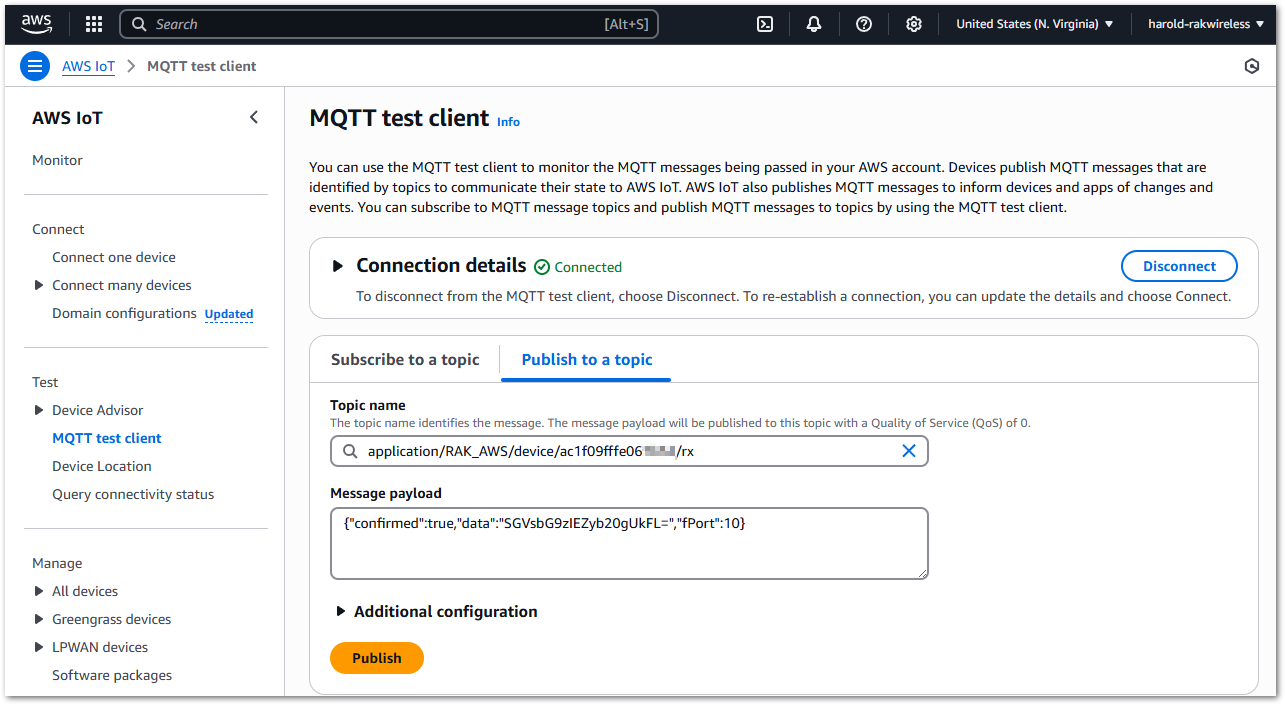Screen dimensions: 1285x705
Task: Collapse the AWS IoT sidebar panel
Action: (254, 116)
